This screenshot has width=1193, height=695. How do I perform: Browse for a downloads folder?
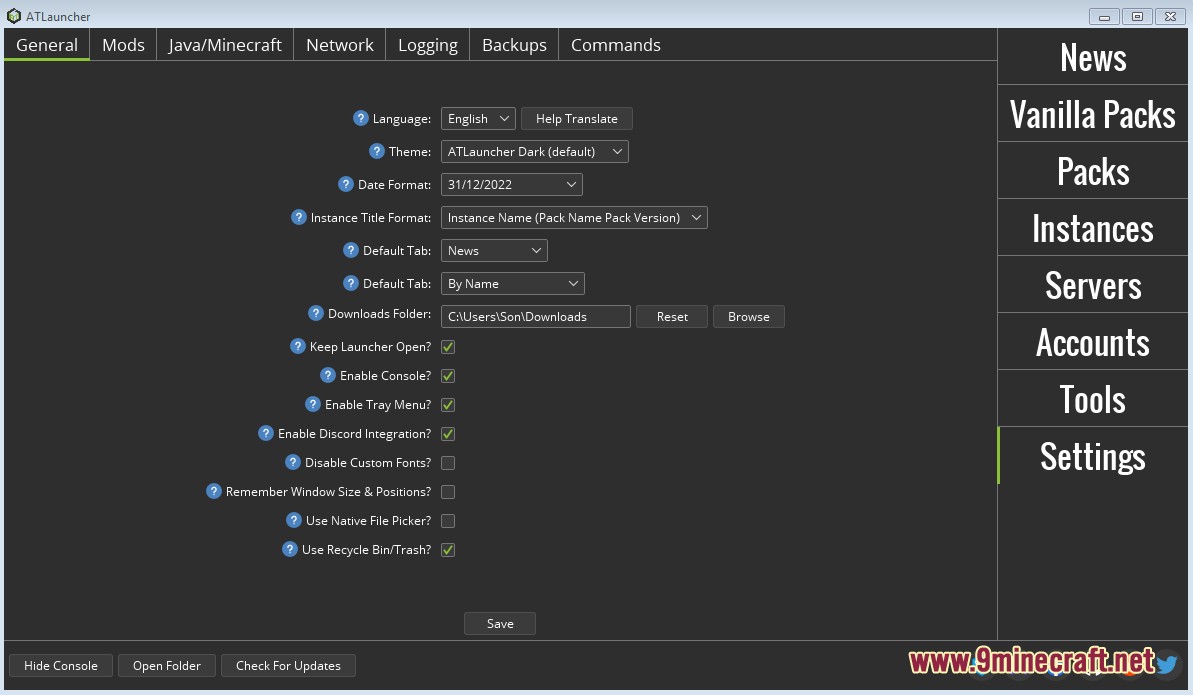pos(749,317)
